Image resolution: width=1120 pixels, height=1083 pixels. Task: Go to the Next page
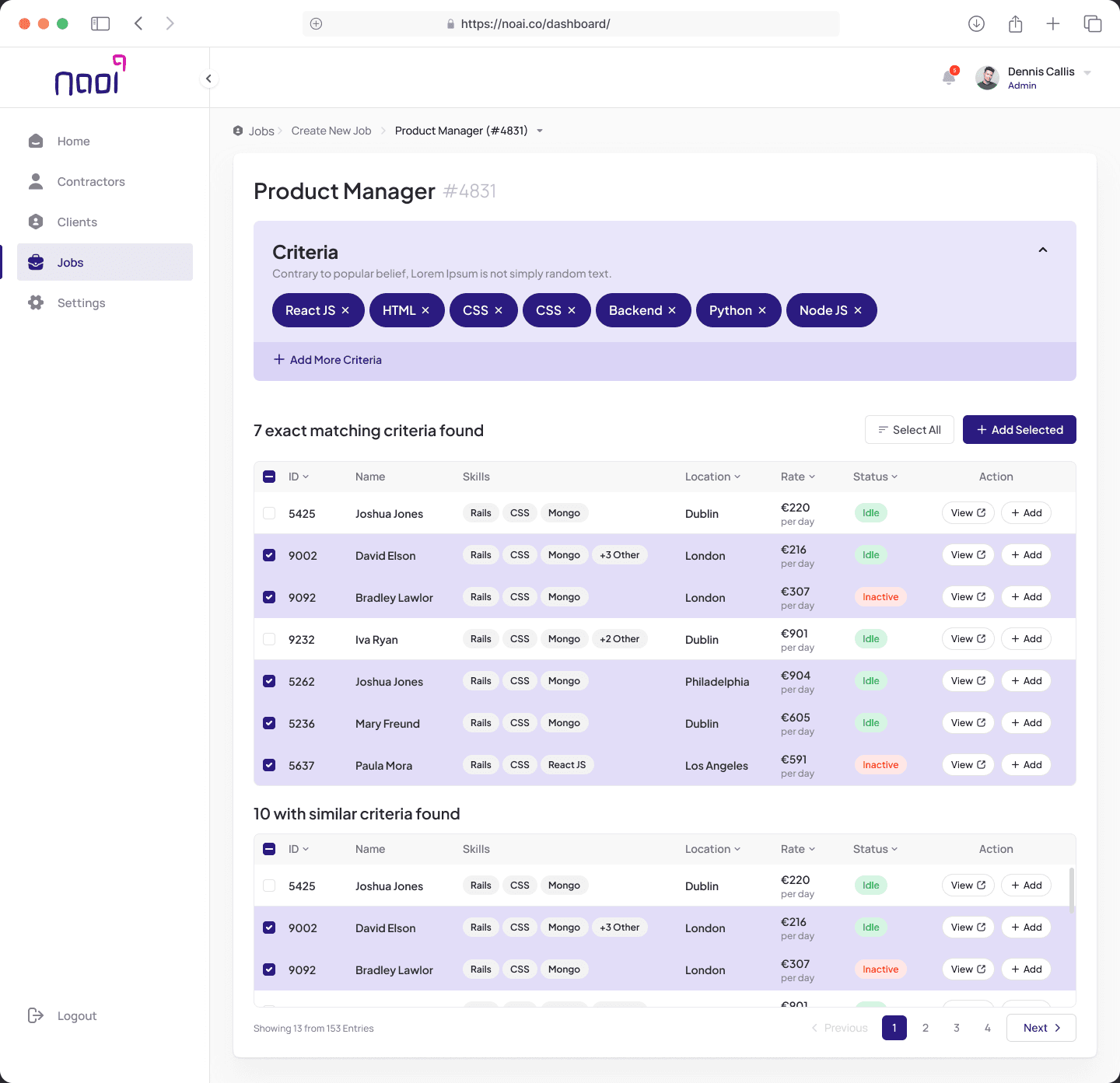(x=1041, y=1028)
